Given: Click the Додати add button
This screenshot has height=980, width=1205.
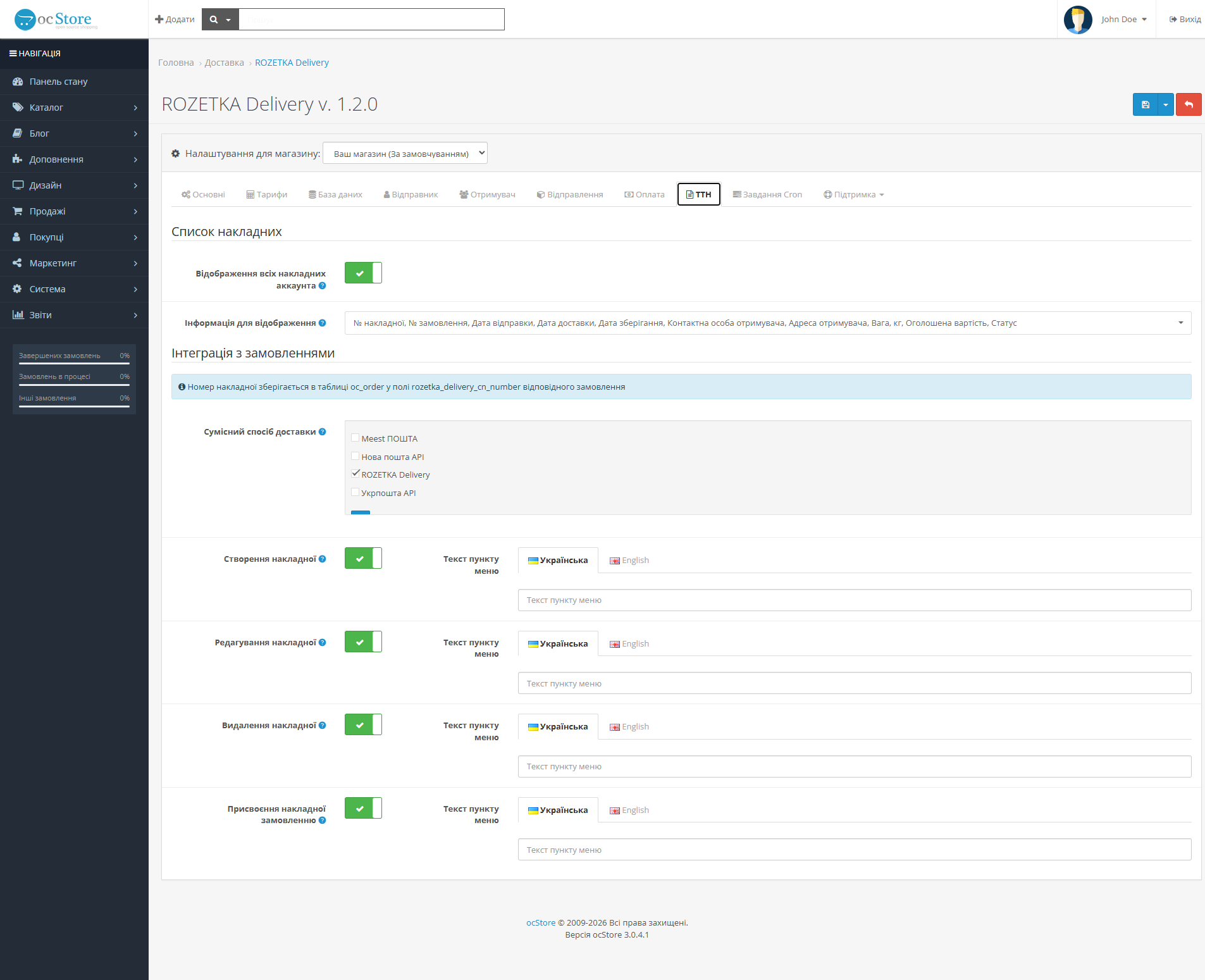Looking at the screenshot, I should point(175,20).
